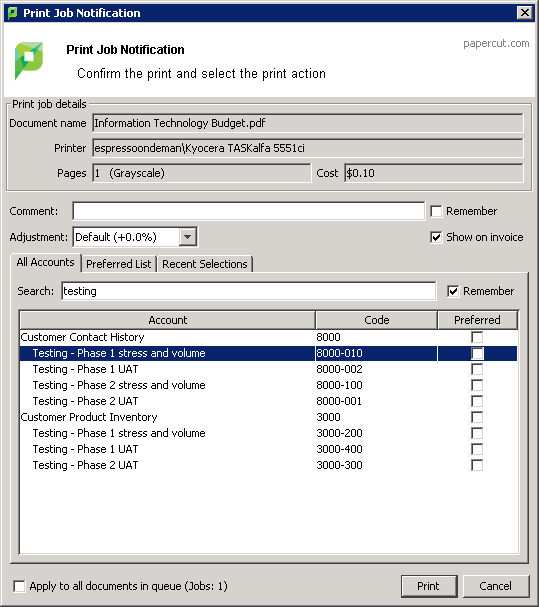Click the Pages field showing 1 (Grayscale)

pyautogui.click(x=202, y=173)
